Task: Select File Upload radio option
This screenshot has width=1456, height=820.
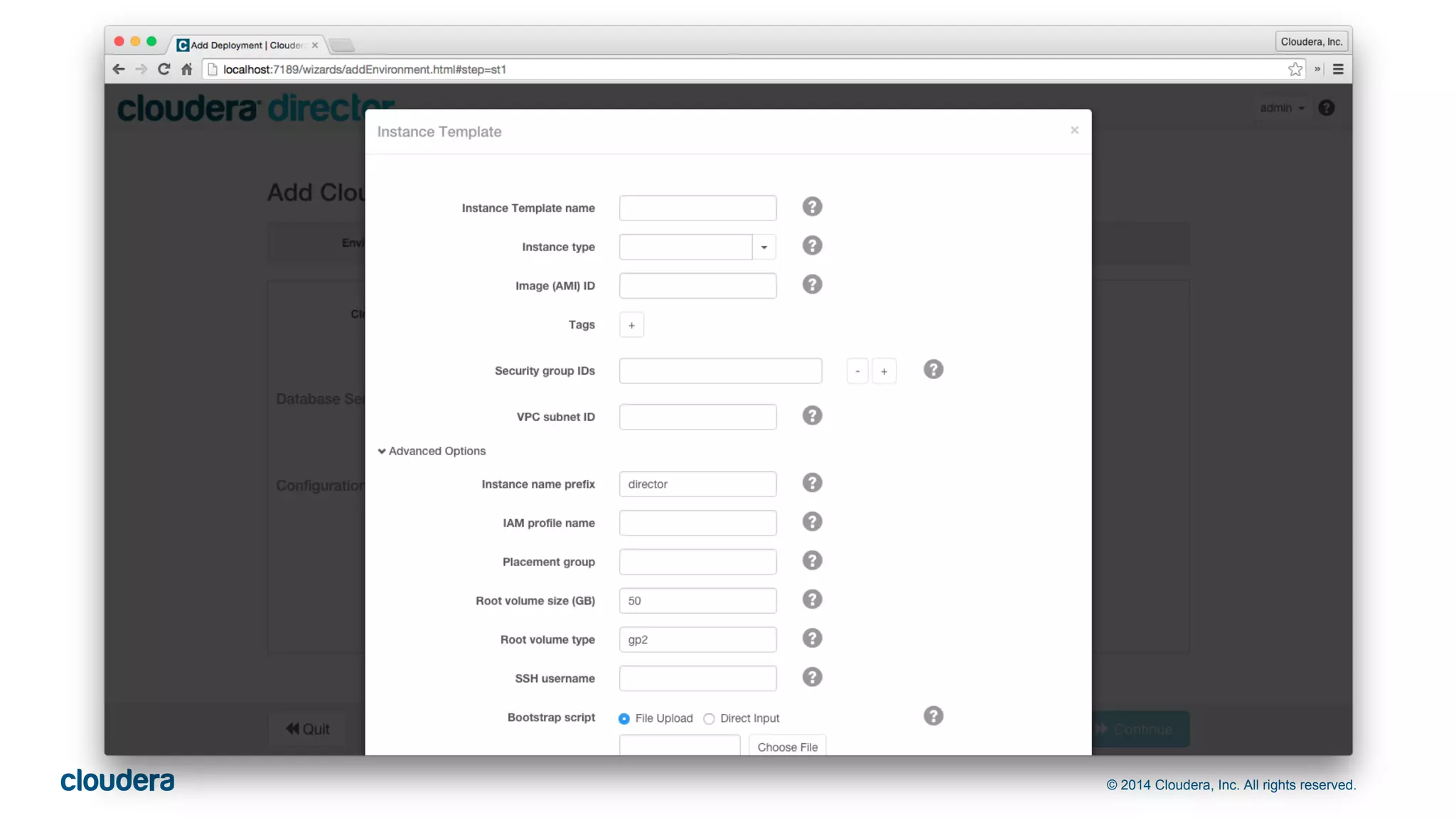Action: click(624, 719)
